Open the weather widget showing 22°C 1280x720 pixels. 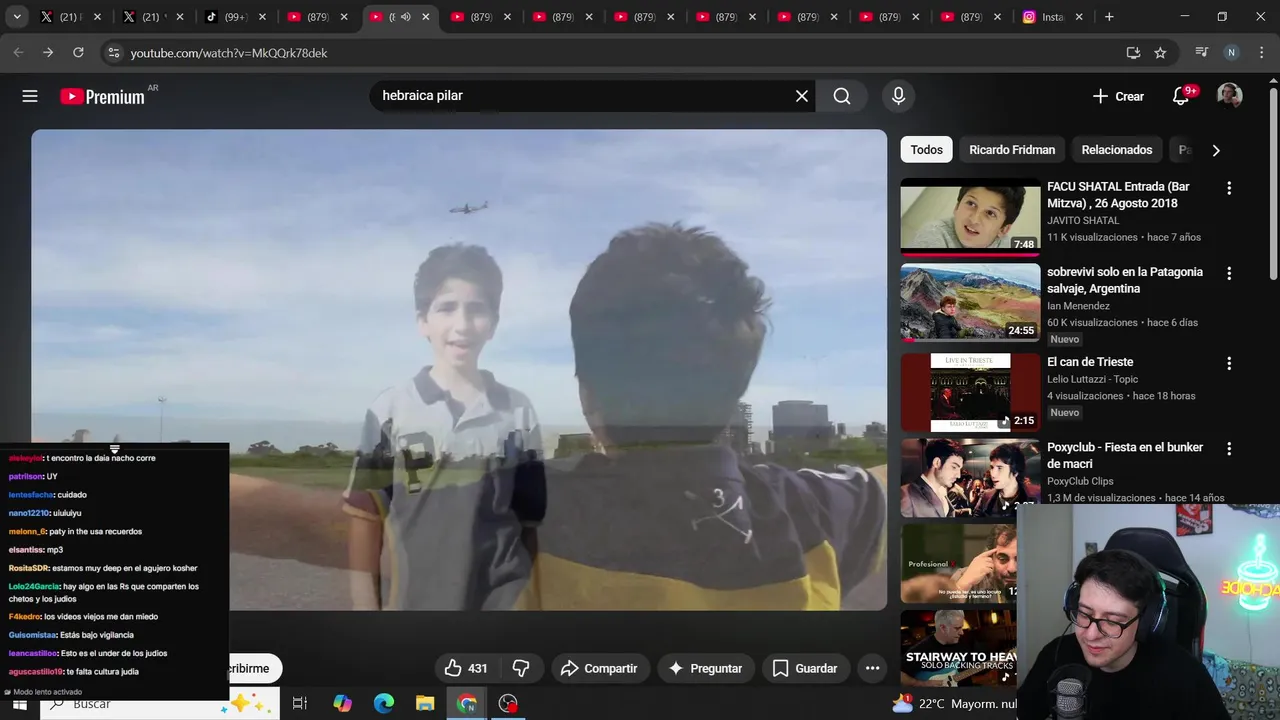pos(954,704)
